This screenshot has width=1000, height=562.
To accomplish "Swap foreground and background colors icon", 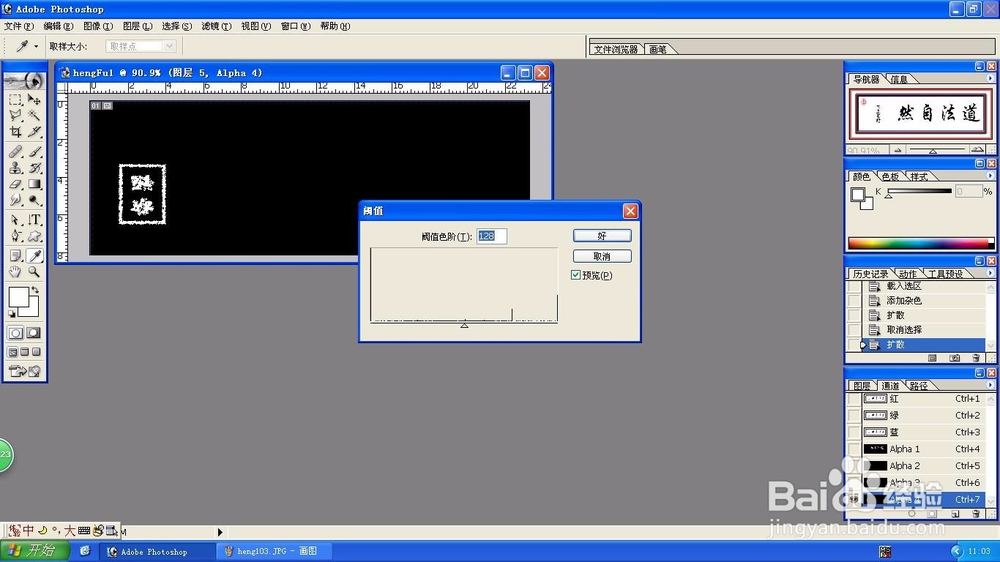I will [35, 290].
